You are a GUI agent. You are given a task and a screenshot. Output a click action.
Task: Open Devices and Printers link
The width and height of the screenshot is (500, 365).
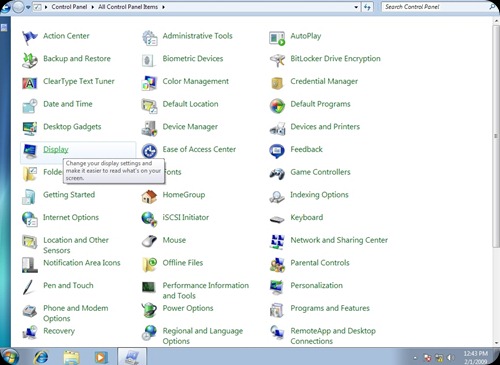pos(325,127)
